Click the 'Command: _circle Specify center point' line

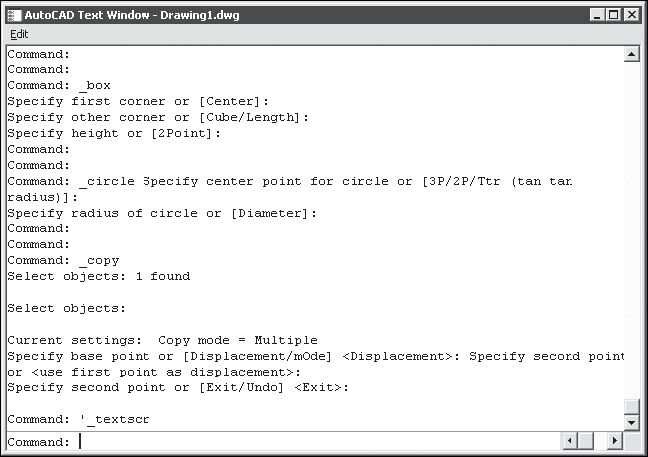click(x=290, y=181)
